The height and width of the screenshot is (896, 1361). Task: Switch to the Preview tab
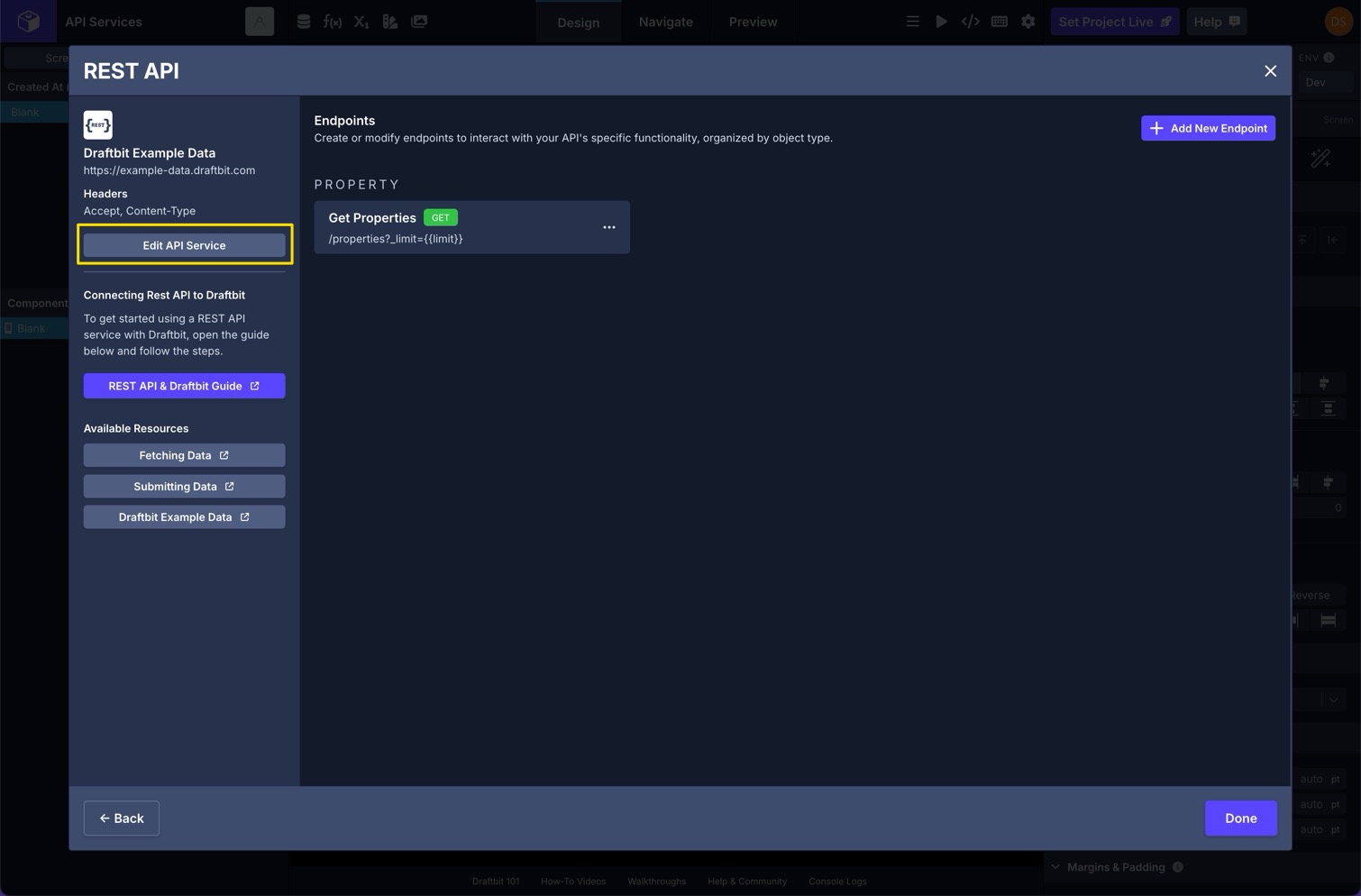point(753,22)
